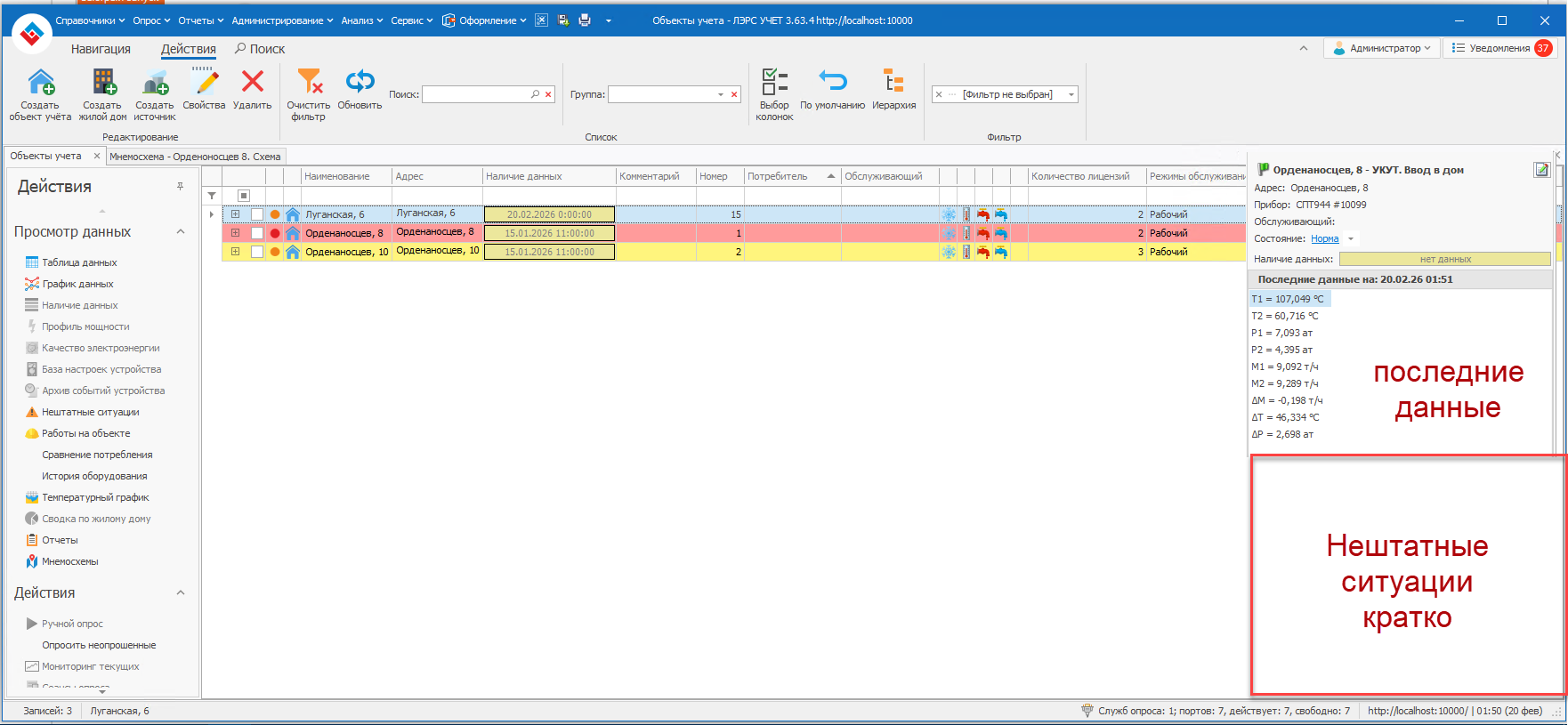Image resolution: width=1568 pixels, height=725 pixels.
Task: Tick the checkbox for Орденоносцев, 10 row
Action: [257, 252]
